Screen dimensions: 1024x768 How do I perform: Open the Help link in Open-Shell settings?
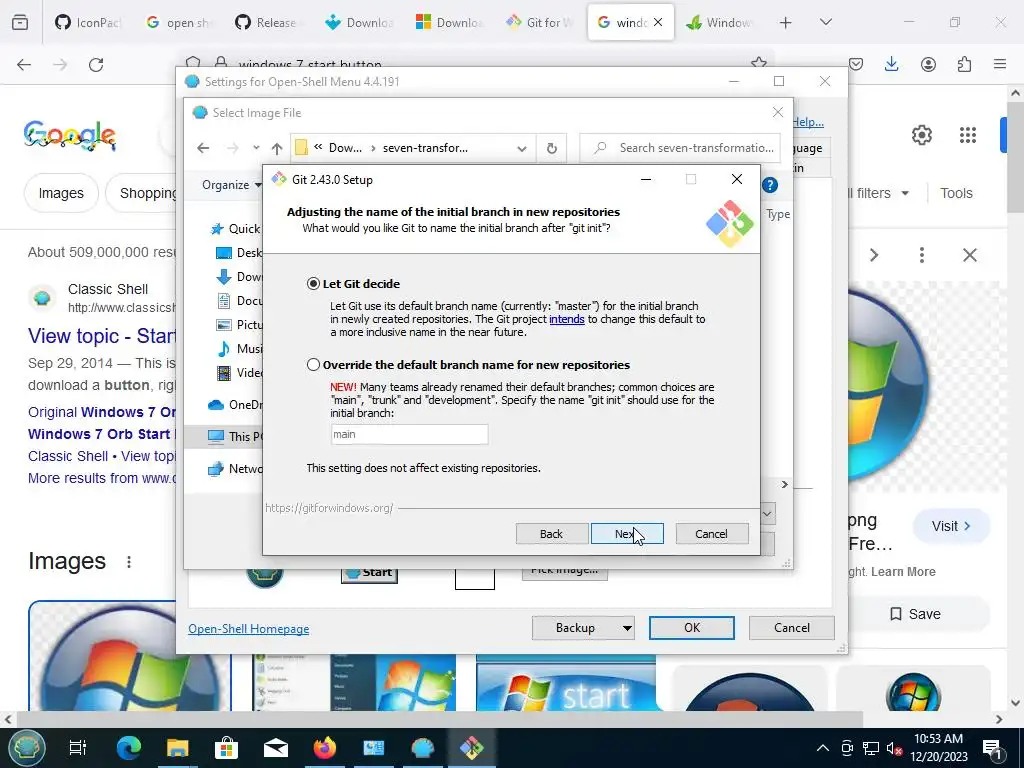tap(808, 122)
